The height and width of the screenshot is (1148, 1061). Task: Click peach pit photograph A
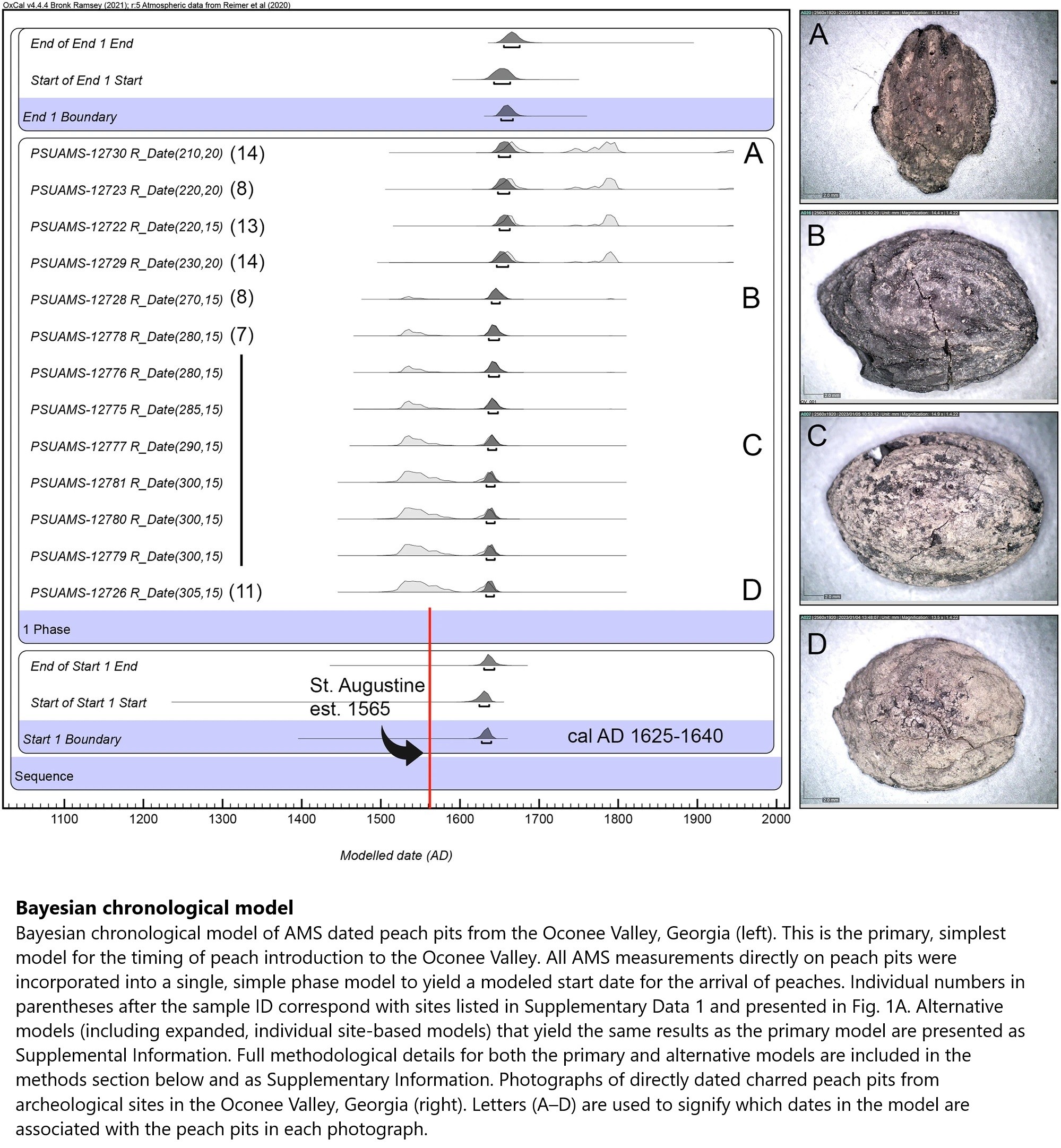(928, 107)
